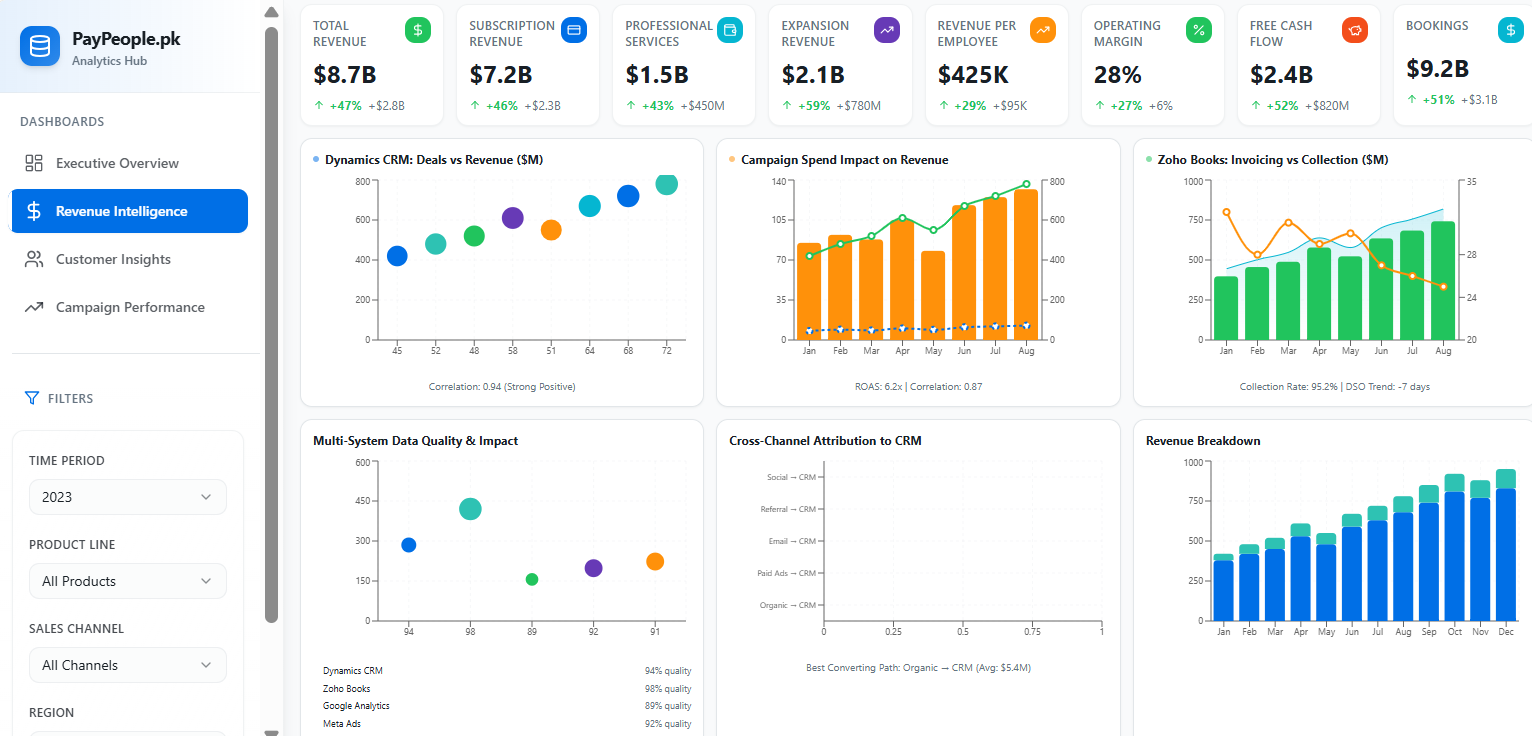Click the Executive Overview grid icon
1532x736 pixels.
tap(34, 163)
